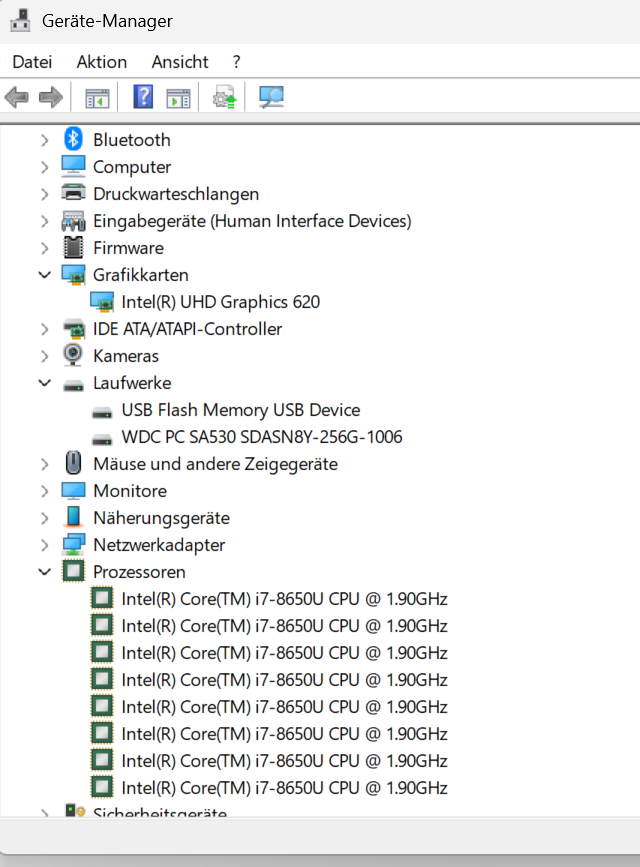This screenshot has width=640, height=867.
Task: Open the ? help menu
Action: click(237, 62)
